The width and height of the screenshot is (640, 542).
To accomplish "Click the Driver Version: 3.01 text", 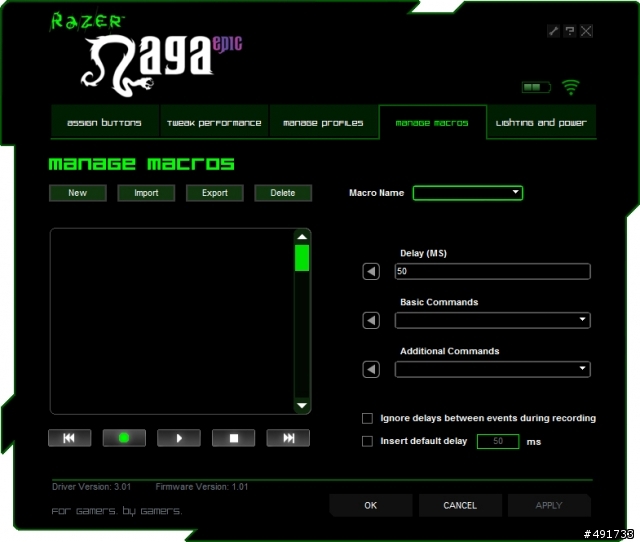I will [91, 486].
